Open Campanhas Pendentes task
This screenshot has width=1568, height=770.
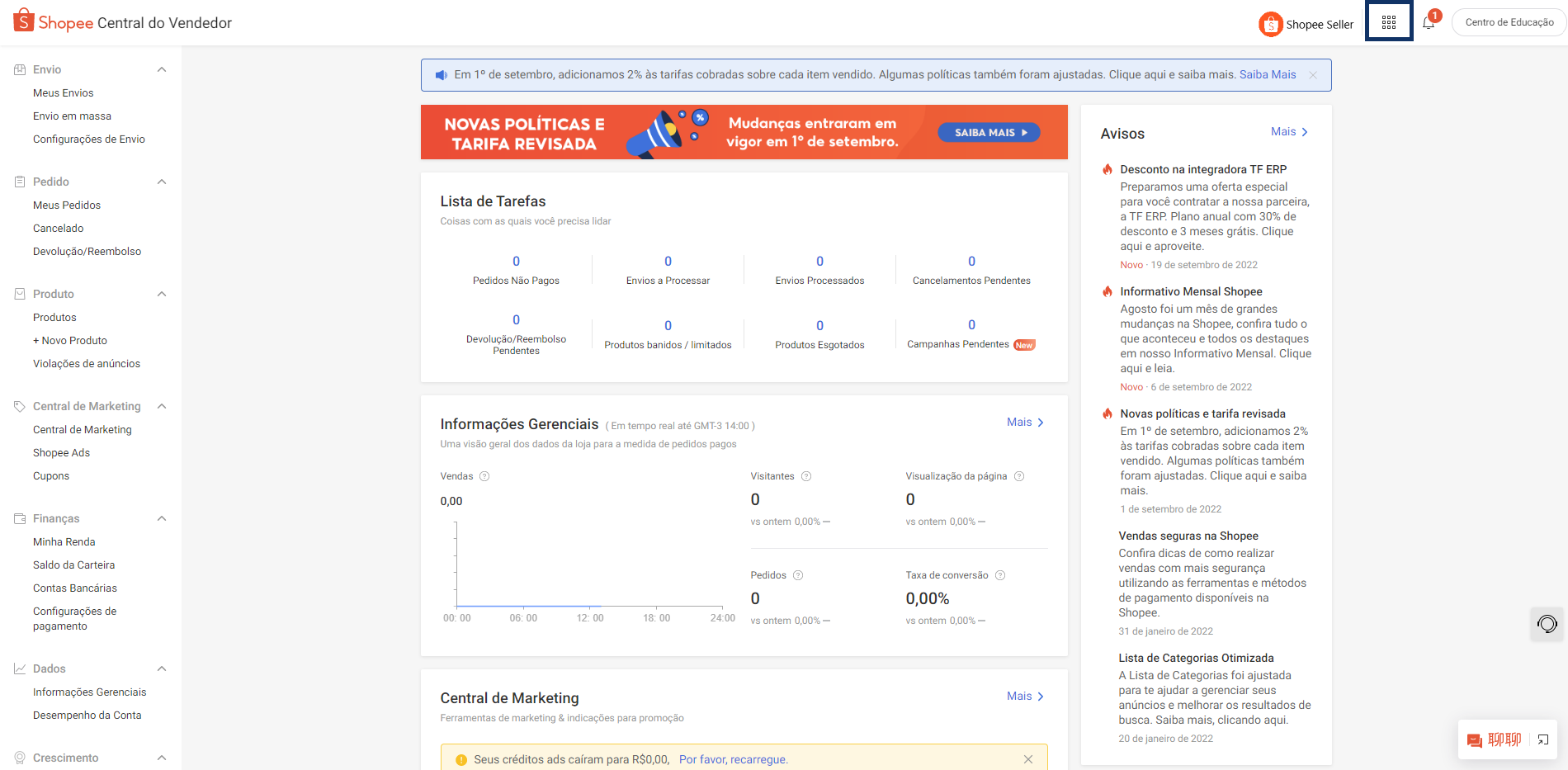click(971, 334)
